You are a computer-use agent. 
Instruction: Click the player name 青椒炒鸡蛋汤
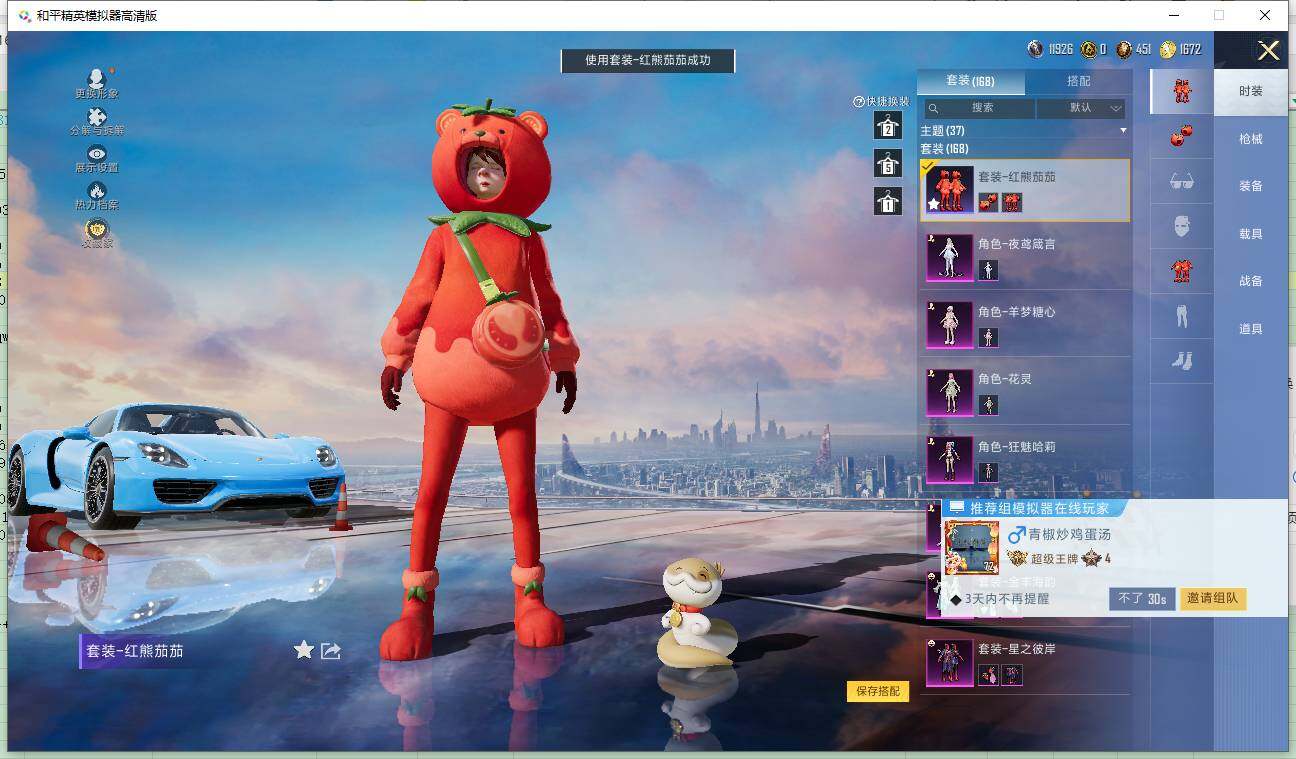click(1070, 535)
